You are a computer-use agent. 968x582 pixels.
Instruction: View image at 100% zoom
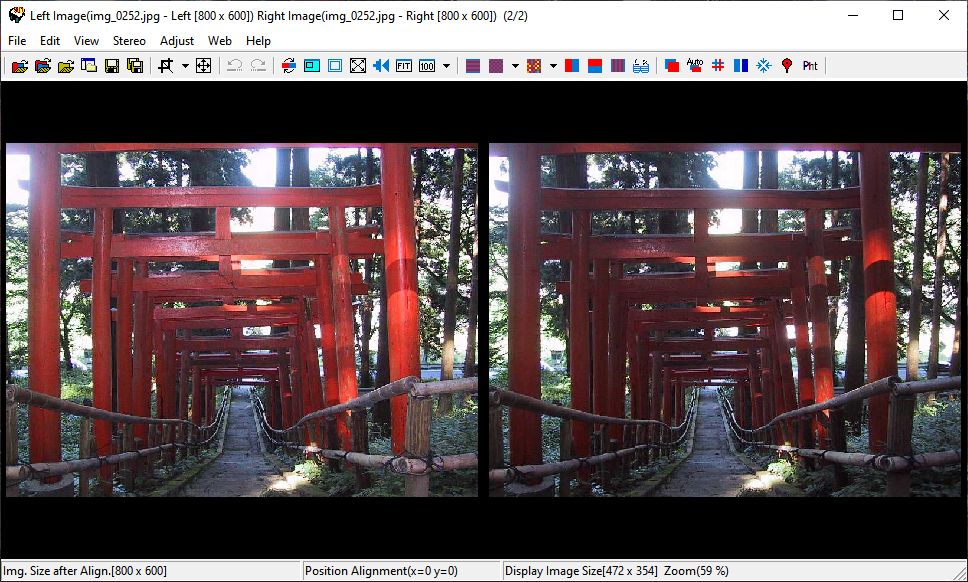pos(429,66)
